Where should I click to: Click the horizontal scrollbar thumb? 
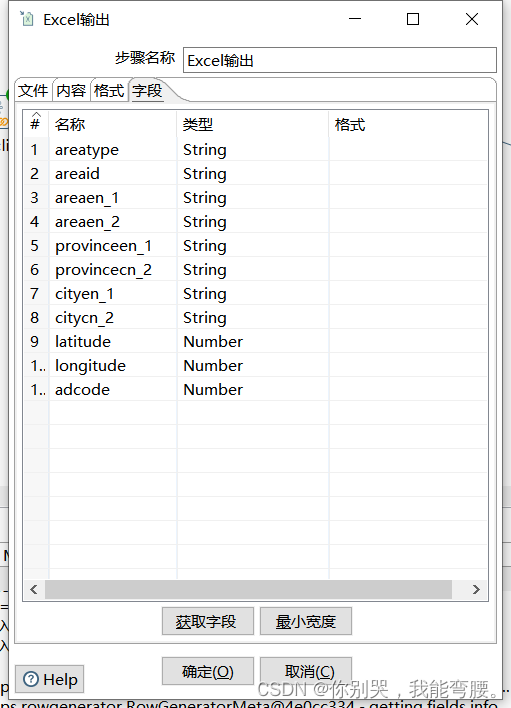pos(248,589)
